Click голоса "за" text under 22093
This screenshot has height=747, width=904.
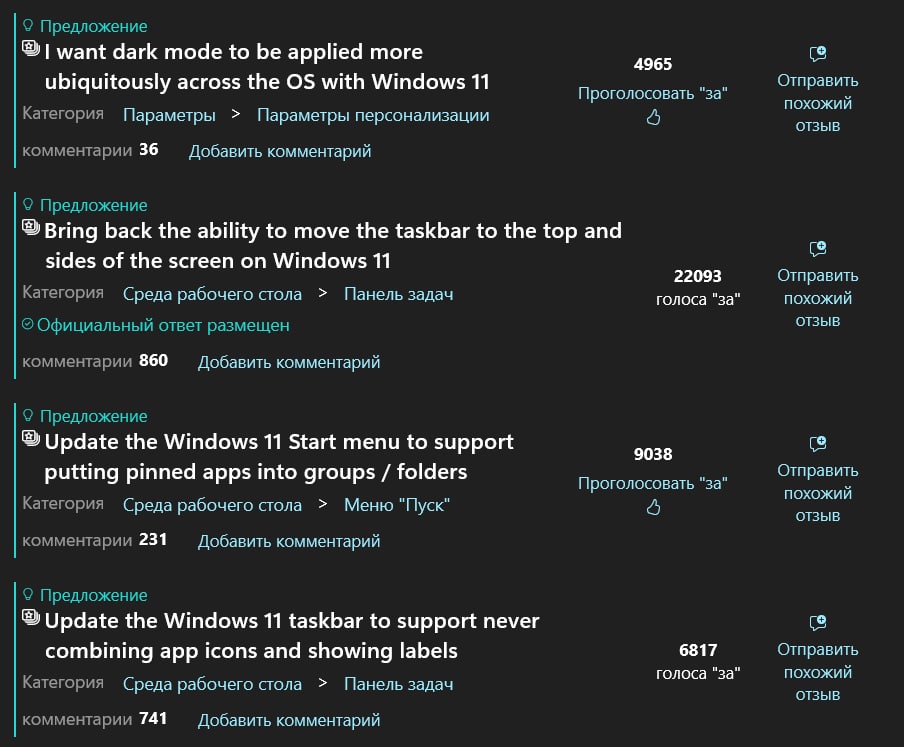(698, 300)
